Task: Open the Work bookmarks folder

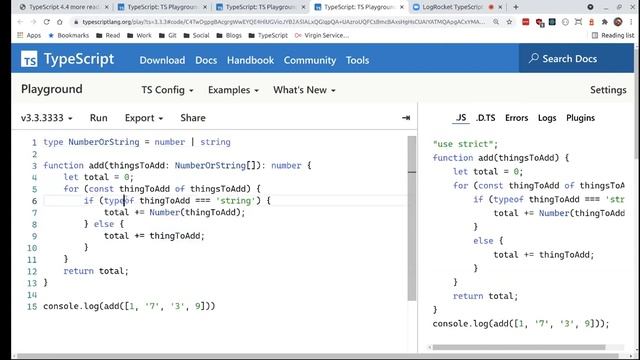Action: 139,36
